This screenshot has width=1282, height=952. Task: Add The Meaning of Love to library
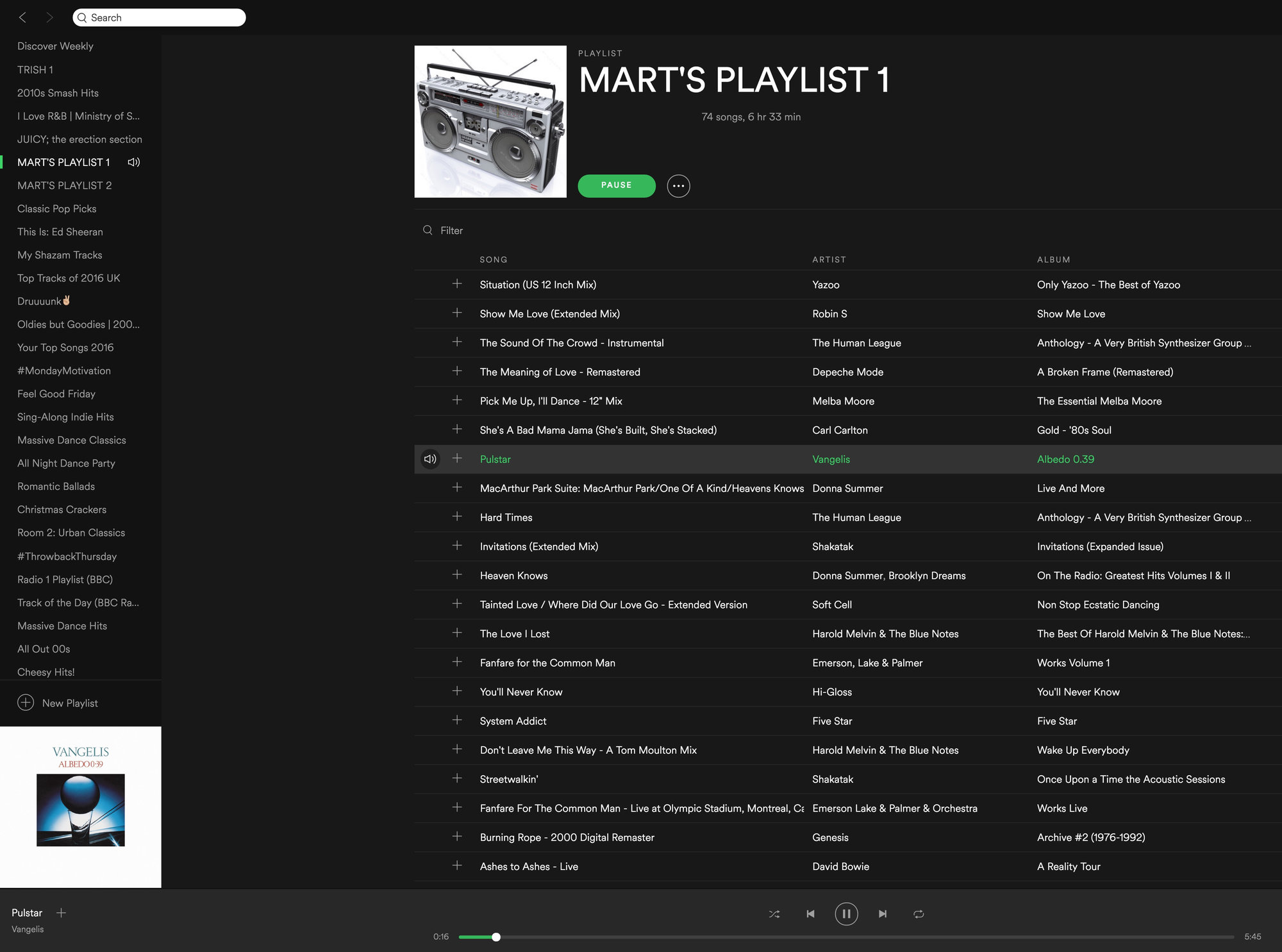click(x=457, y=371)
